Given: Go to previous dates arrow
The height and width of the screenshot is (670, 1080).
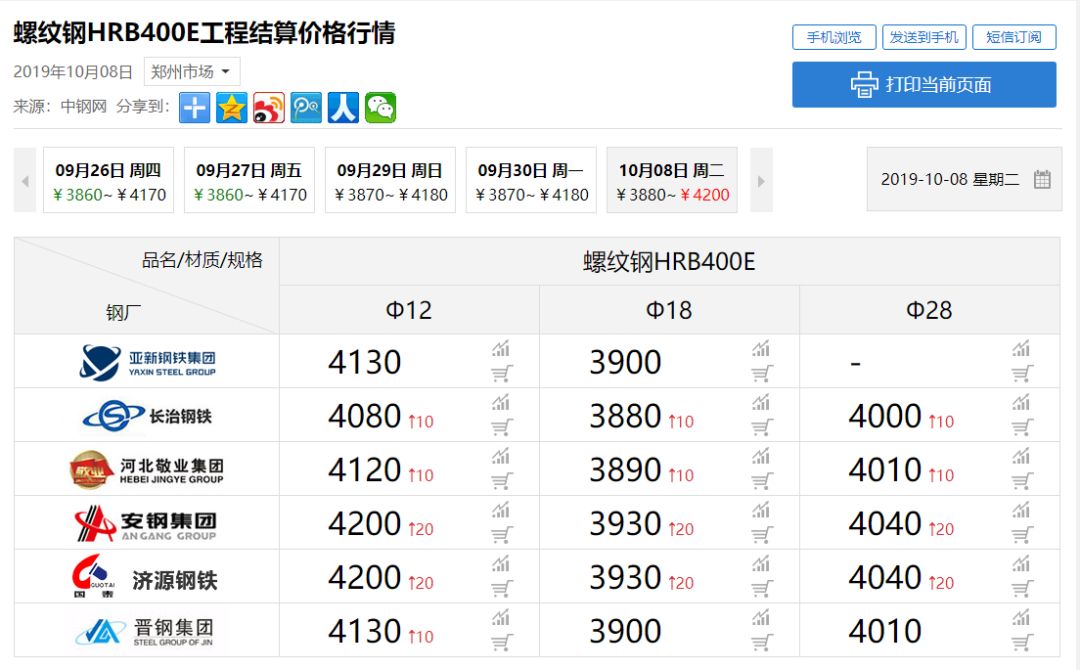Looking at the screenshot, I should coord(25,180).
